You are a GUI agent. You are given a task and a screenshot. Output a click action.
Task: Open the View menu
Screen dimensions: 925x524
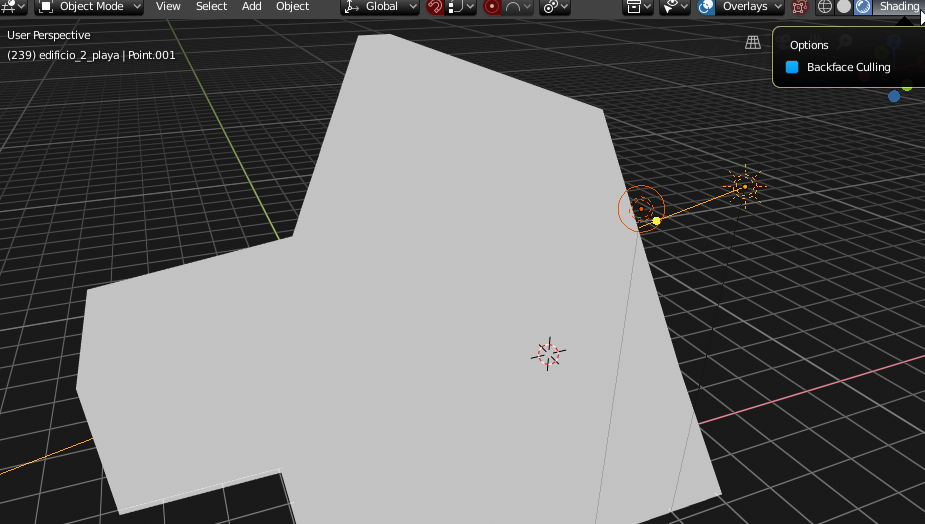tap(168, 6)
